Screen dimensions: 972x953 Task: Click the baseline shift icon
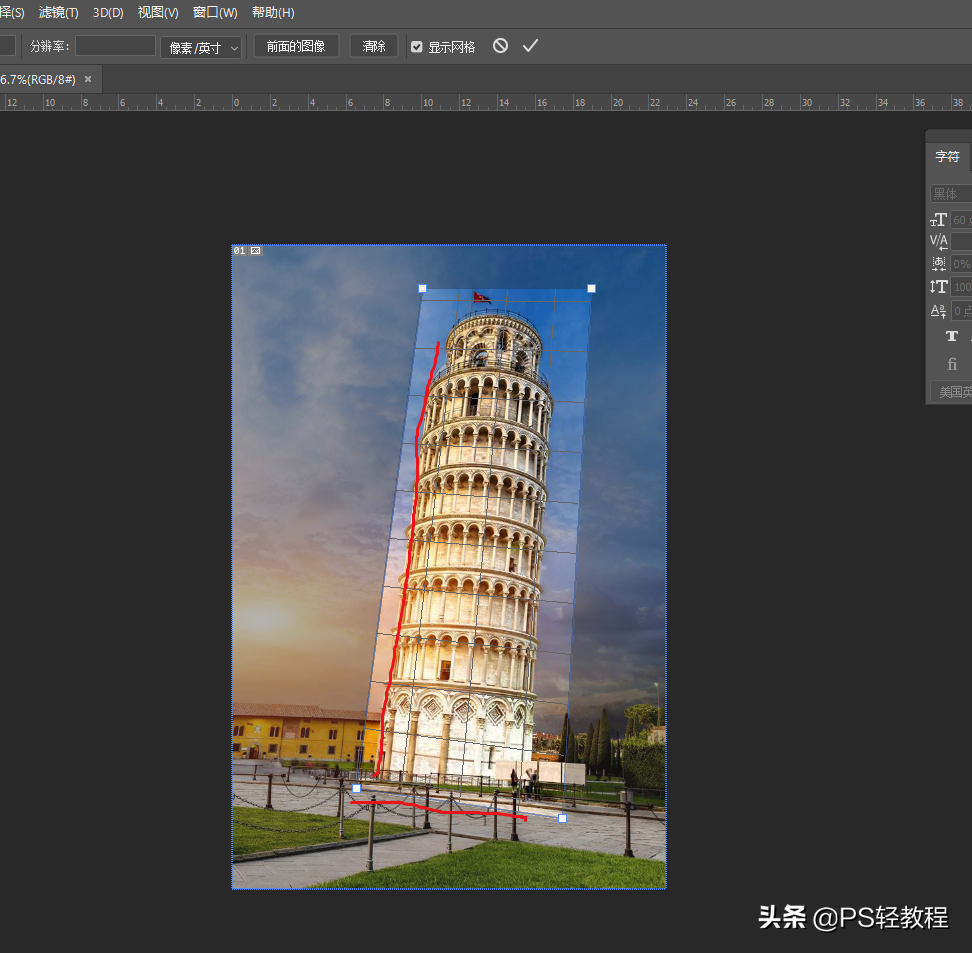(939, 311)
